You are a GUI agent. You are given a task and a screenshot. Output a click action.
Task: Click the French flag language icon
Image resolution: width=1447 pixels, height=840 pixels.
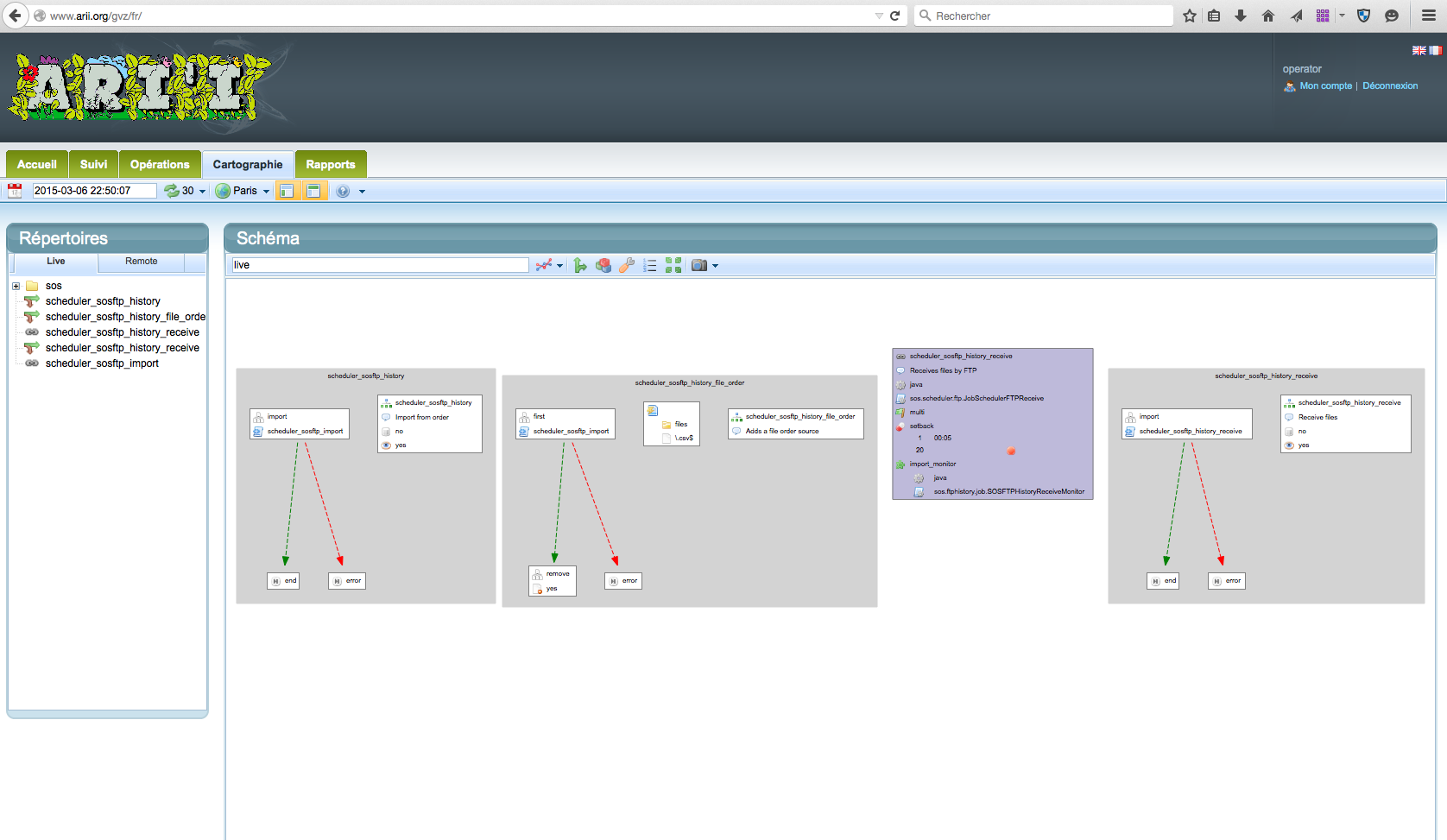(x=1435, y=51)
